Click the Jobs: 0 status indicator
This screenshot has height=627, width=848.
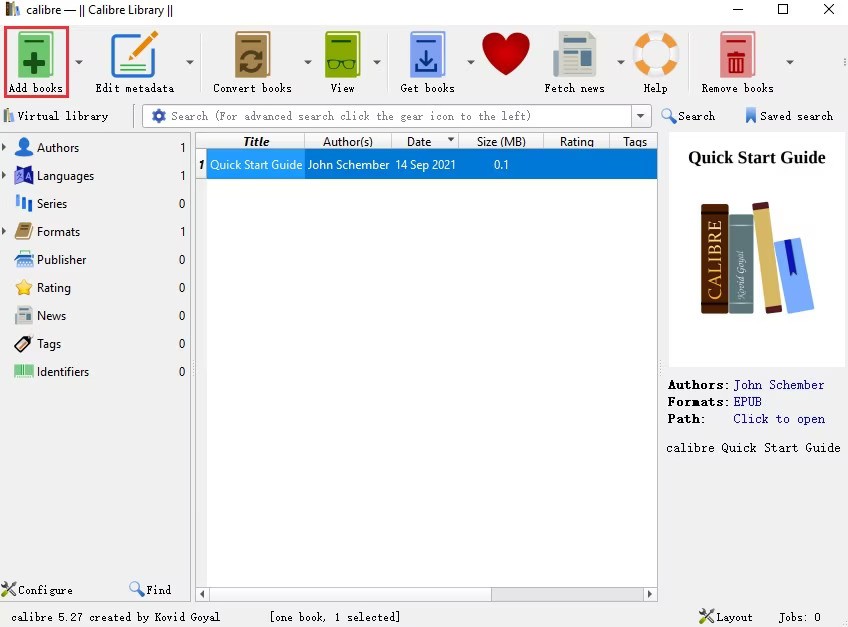(799, 617)
